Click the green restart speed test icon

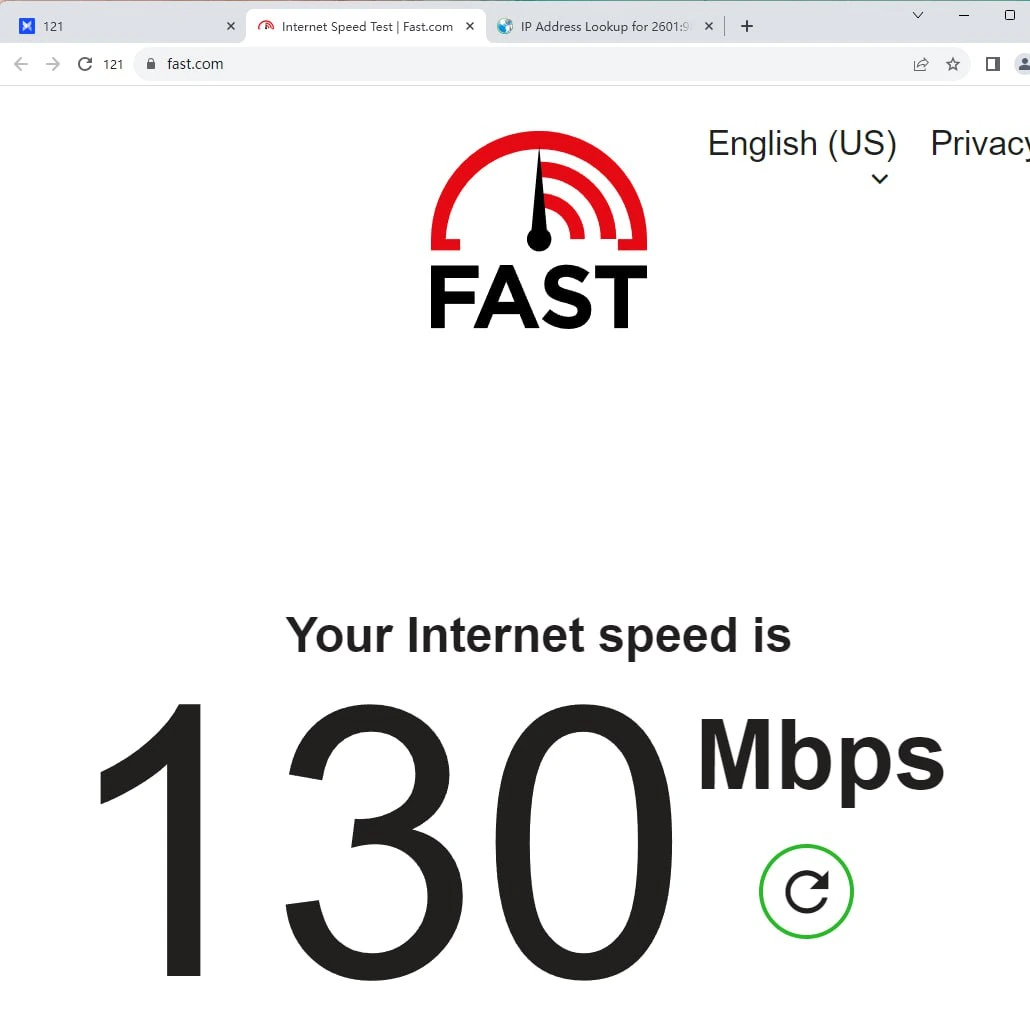[806, 891]
